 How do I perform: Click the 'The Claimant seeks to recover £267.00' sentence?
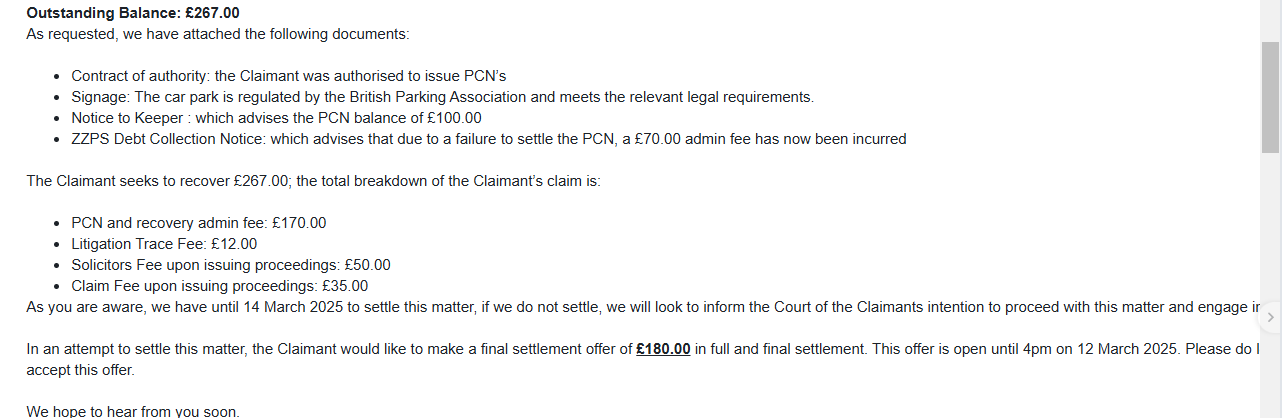(313, 181)
